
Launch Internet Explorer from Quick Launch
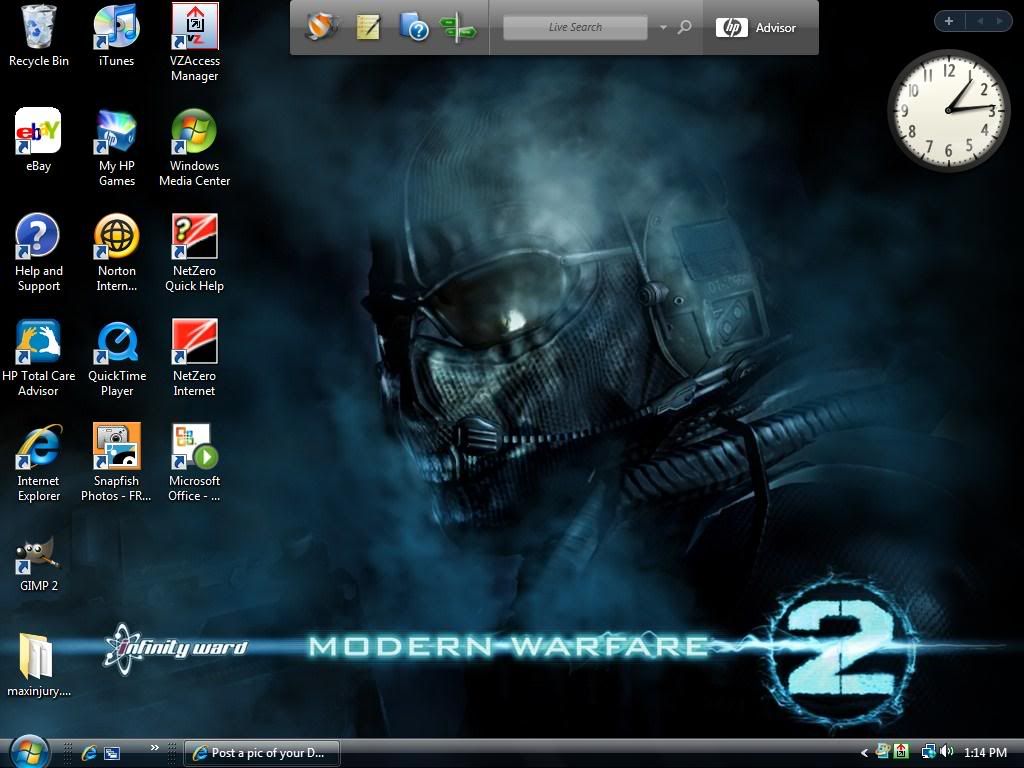coord(89,753)
